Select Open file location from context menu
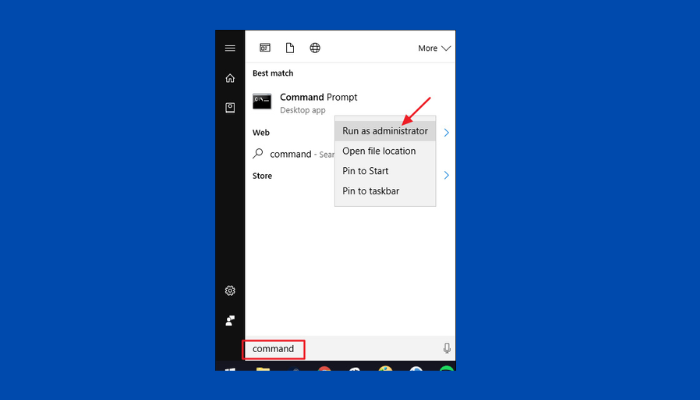The width and height of the screenshot is (700, 400). point(379,151)
